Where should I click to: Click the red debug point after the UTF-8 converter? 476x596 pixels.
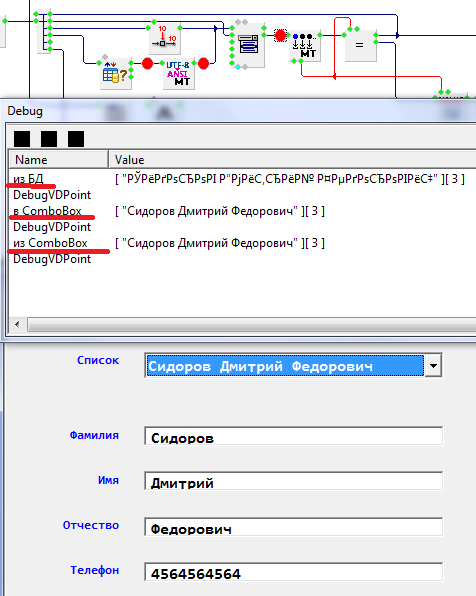point(203,63)
